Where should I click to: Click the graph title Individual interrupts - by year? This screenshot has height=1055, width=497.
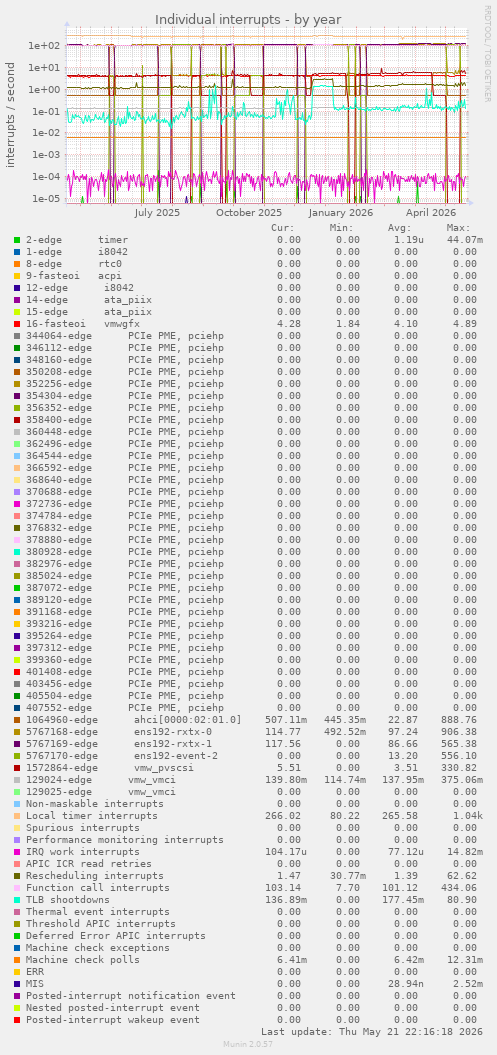pos(248,20)
